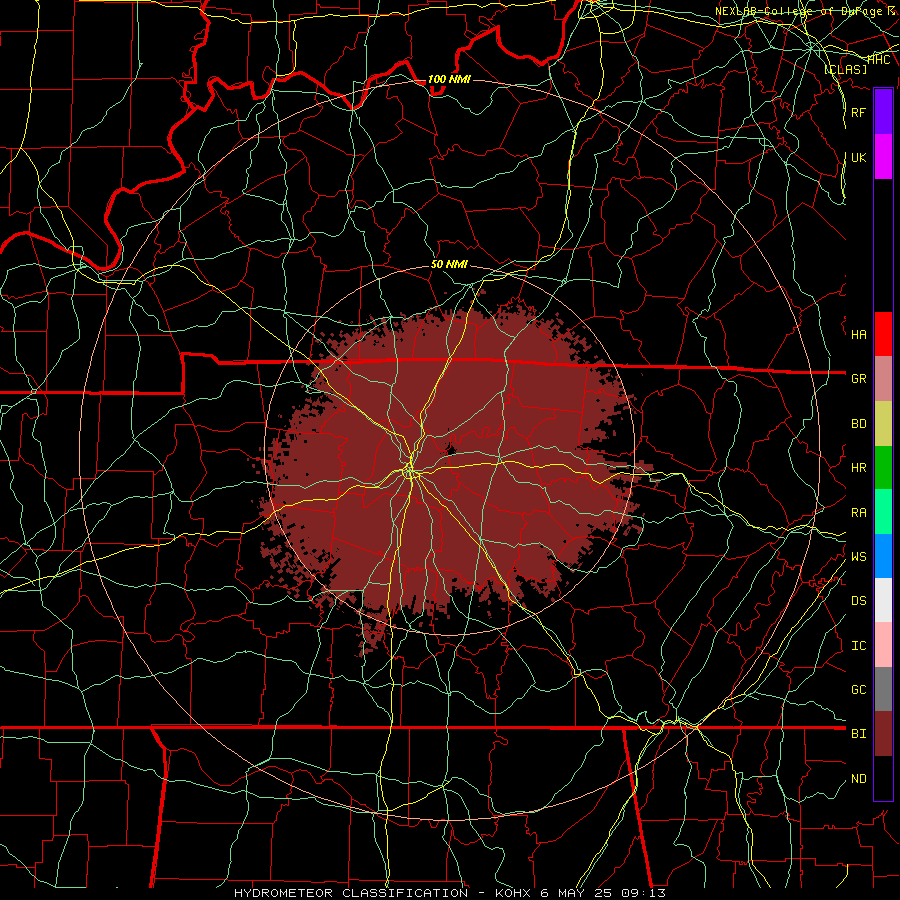
Task: Click the Hydrometeor Classification KOHX caption
Action: tap(450, 893)
